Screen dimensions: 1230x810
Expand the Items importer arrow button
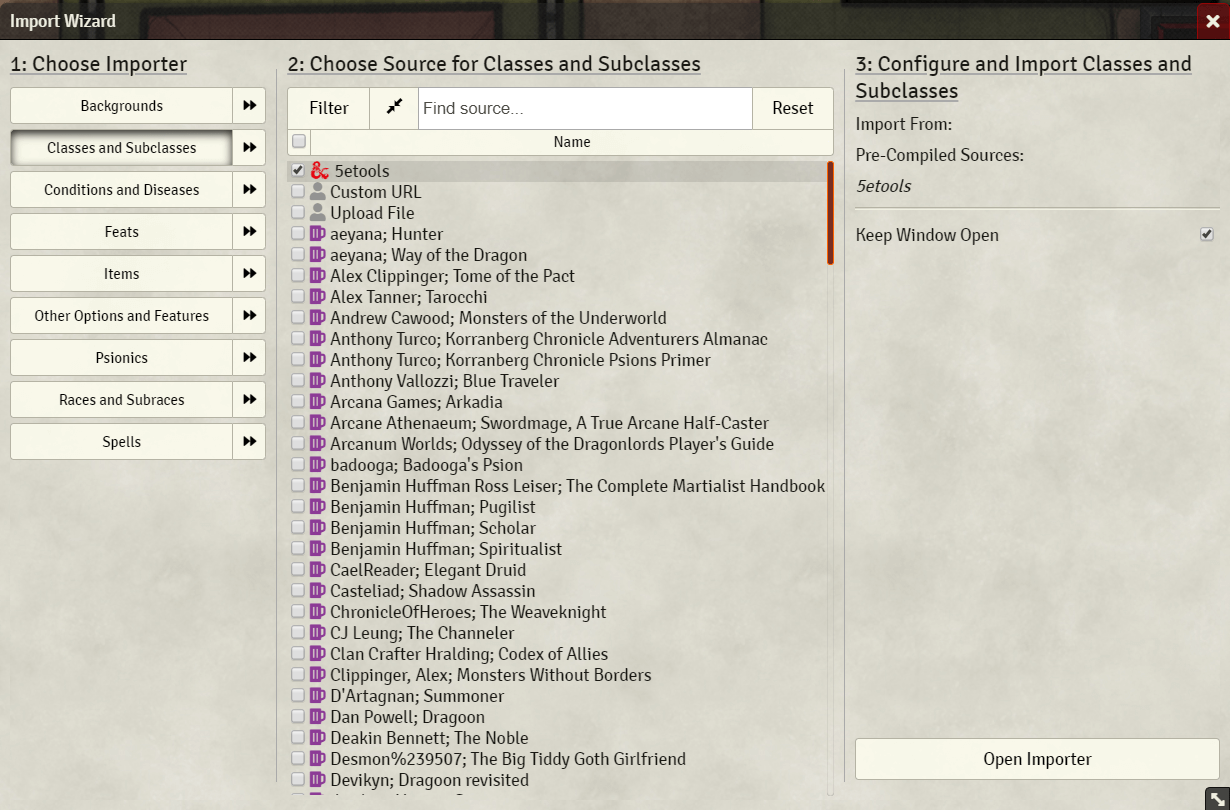coord(249,274)
